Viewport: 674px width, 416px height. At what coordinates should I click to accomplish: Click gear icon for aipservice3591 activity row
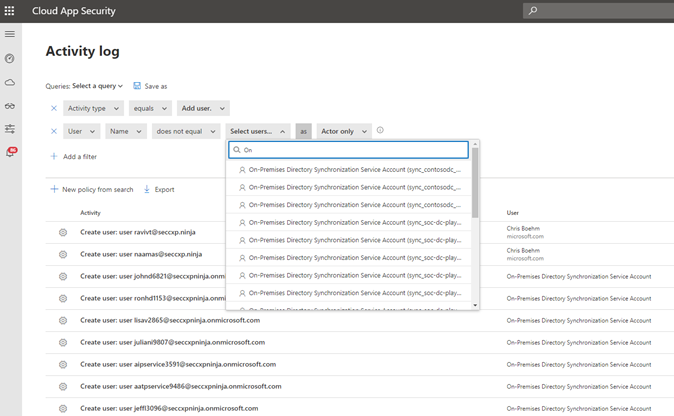coord(63,364)
